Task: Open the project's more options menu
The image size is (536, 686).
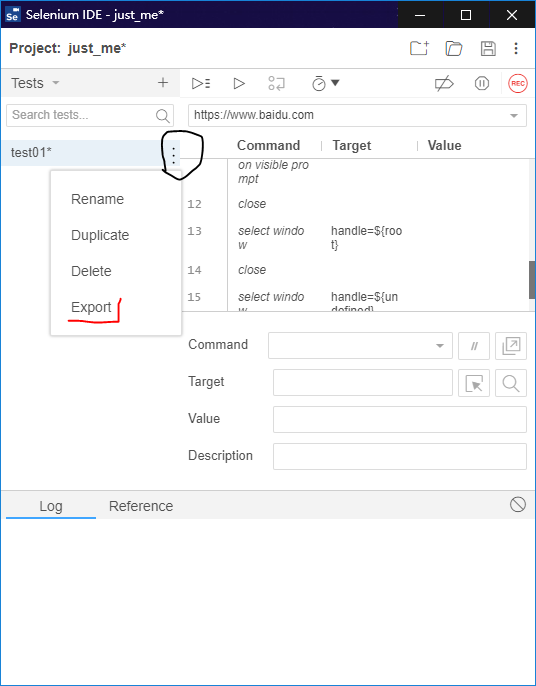Action: [x=516, y=48]
